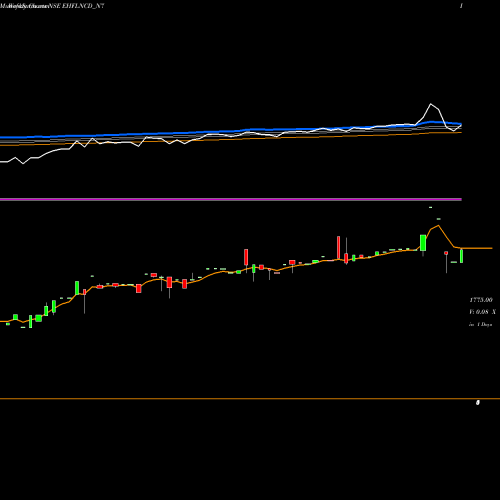The image size is (500, 500).
Task: Select the large green candle before the peak
Action: tap(423, 243)
